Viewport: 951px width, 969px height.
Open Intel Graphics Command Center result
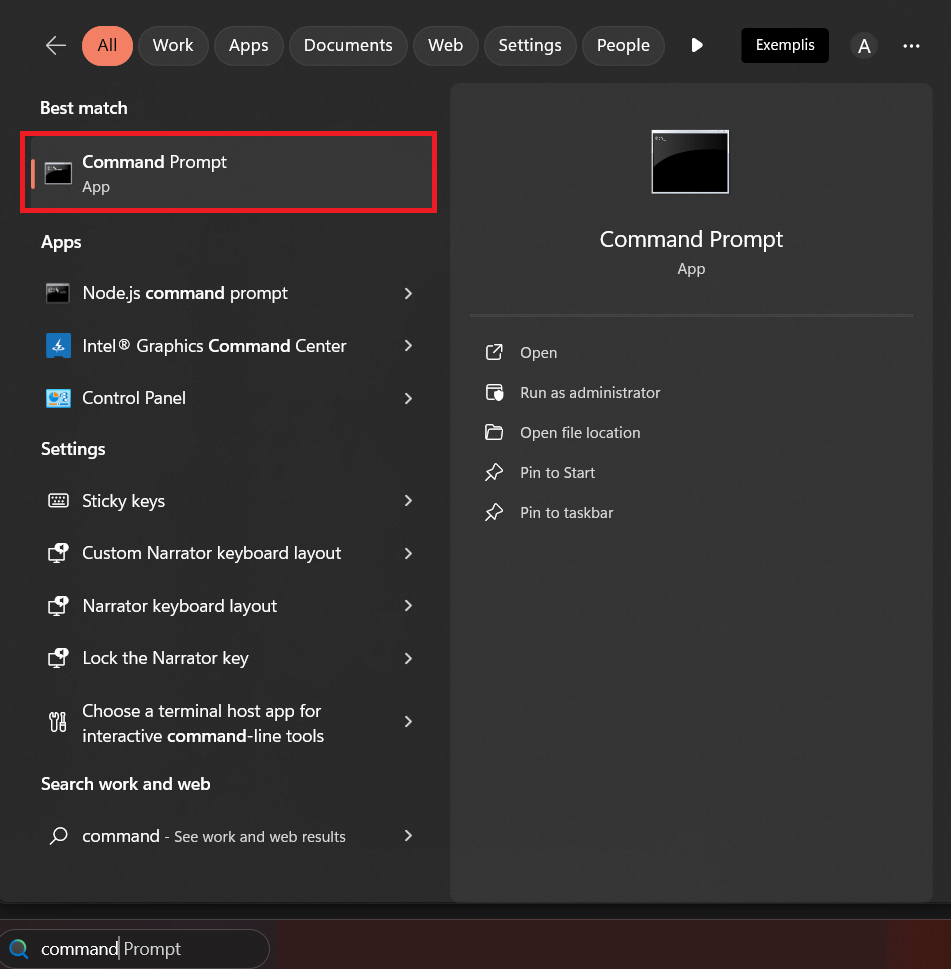[229, 345]
